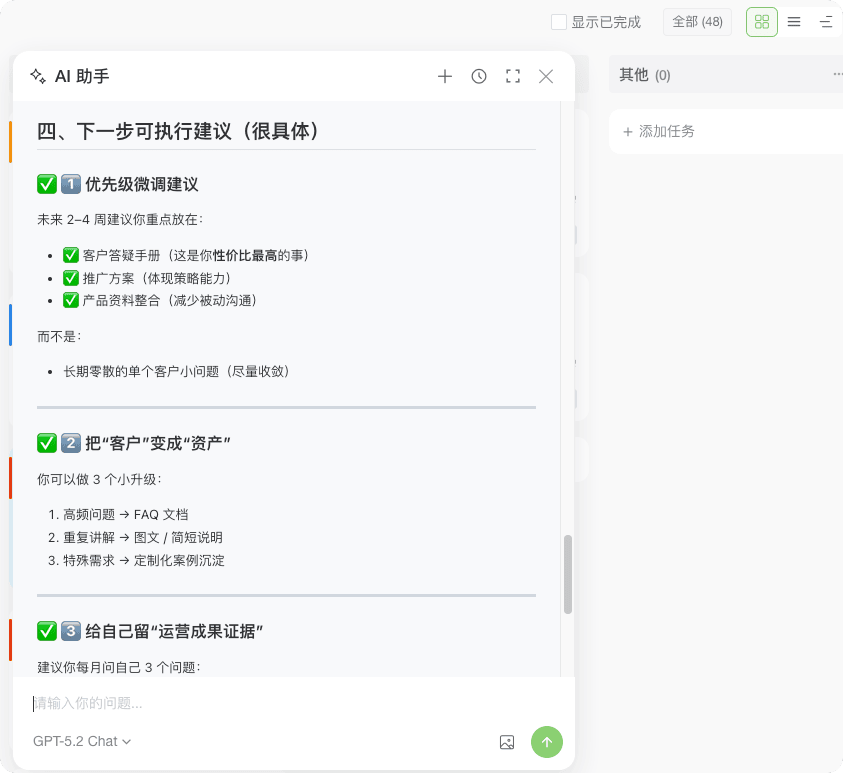Click the 给自己留"运营成果证据" heading
This screenshot has width=843, height=773.
click(150, 631)
